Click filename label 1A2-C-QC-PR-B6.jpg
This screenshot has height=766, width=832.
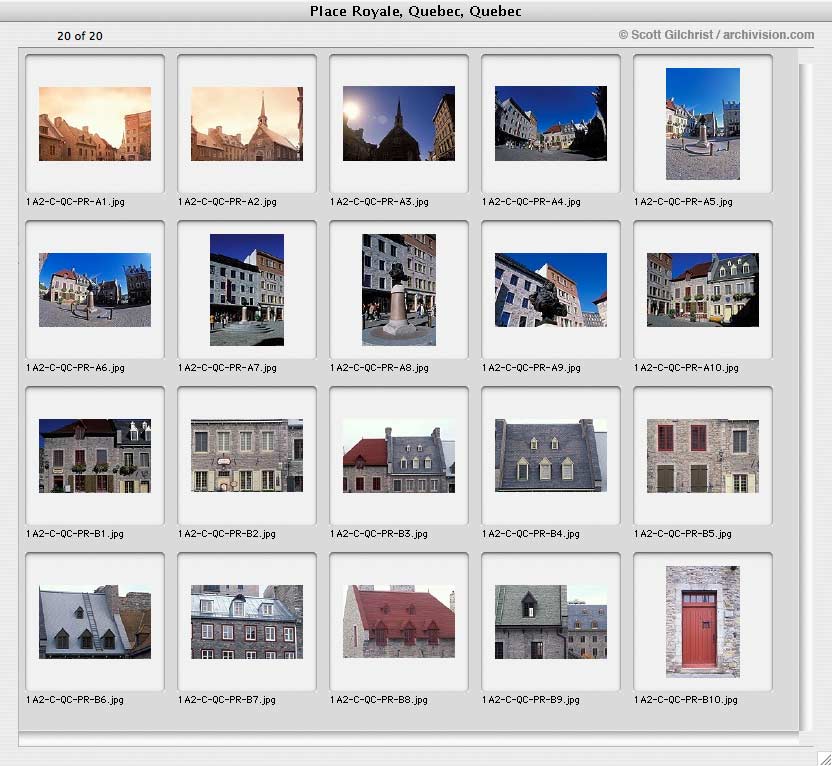pyautogui.click(x=75, y=700)
